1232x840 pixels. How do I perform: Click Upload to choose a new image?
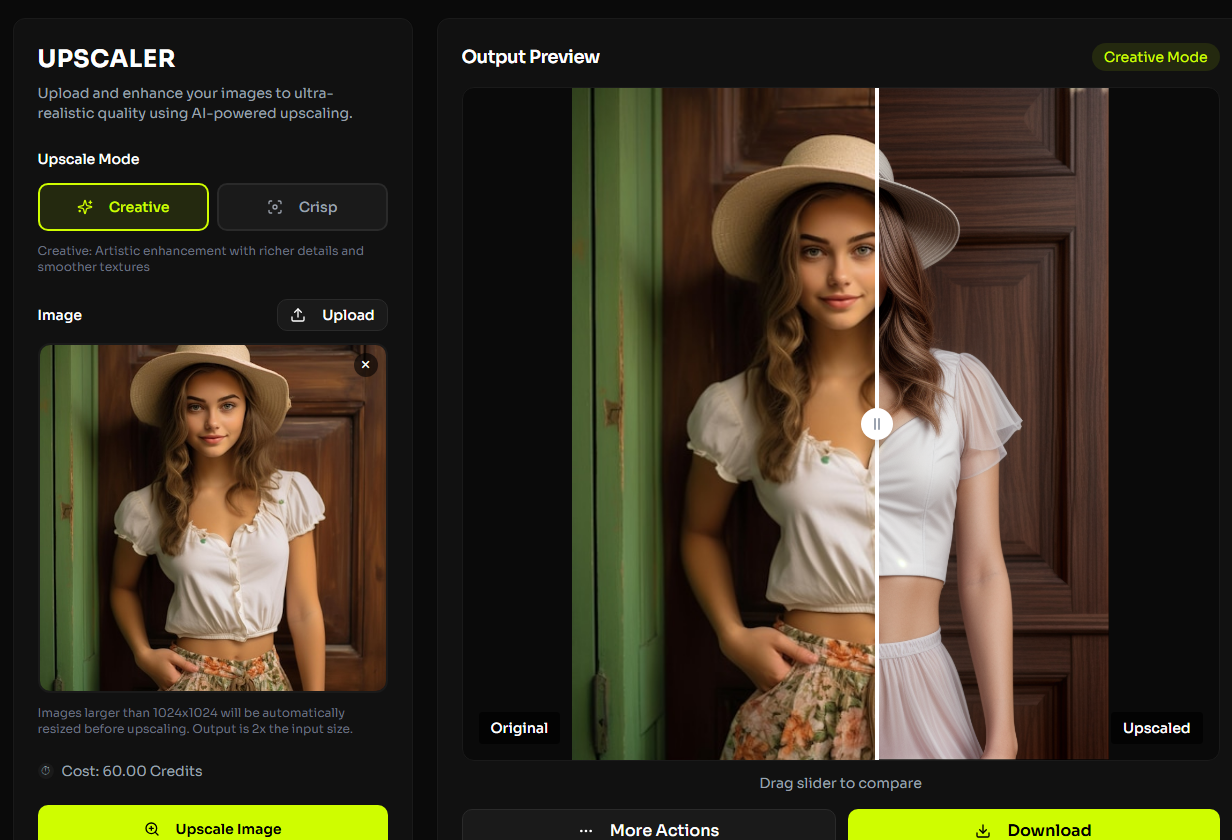332,315
